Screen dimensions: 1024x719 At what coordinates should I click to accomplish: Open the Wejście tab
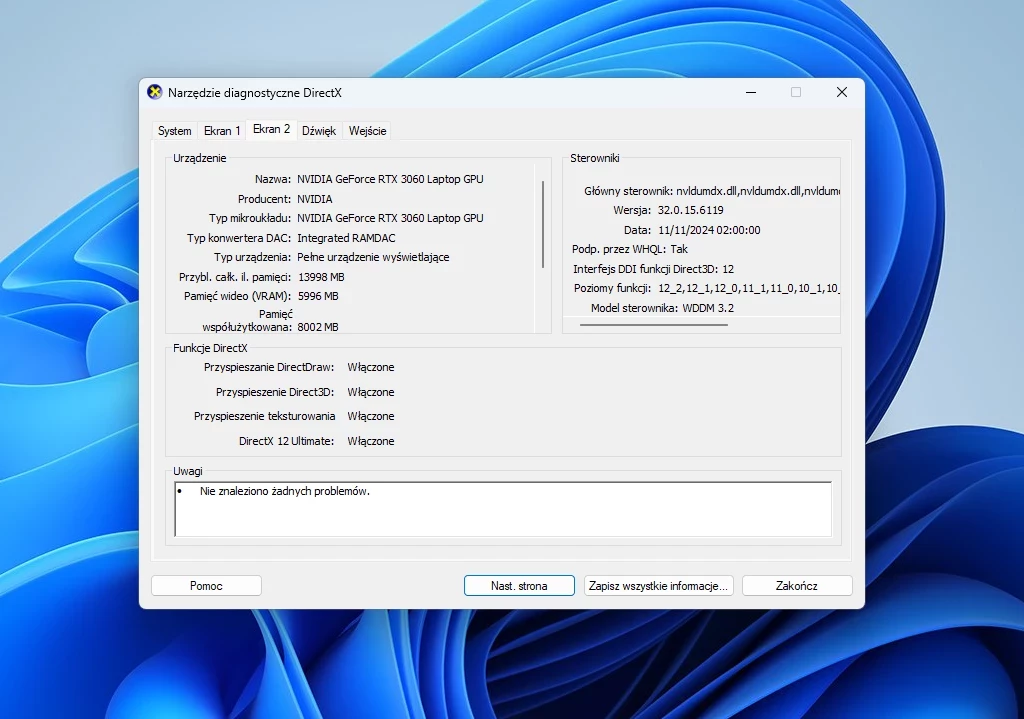(367, 131)
